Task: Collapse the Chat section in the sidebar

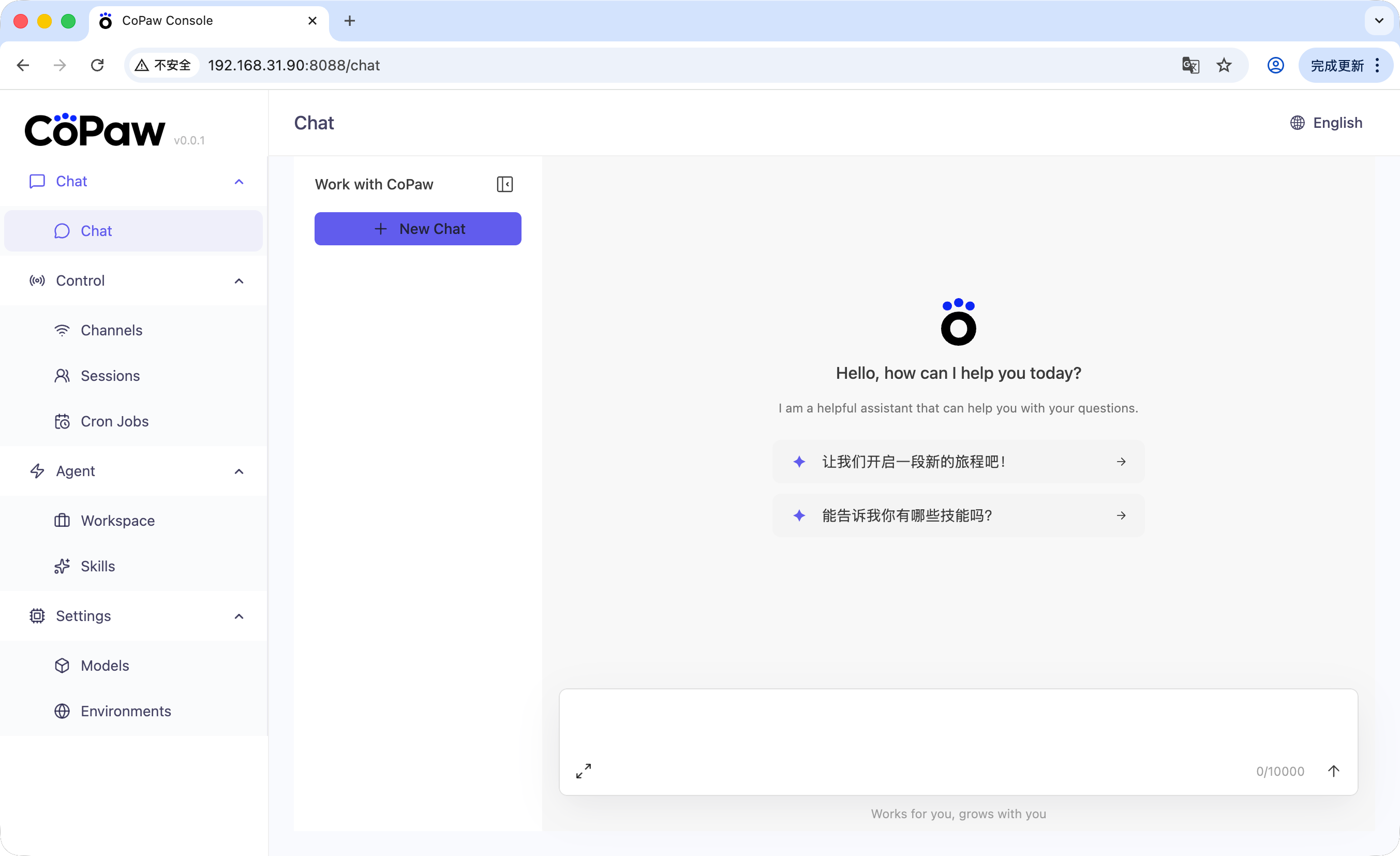Action: (239, 181)
